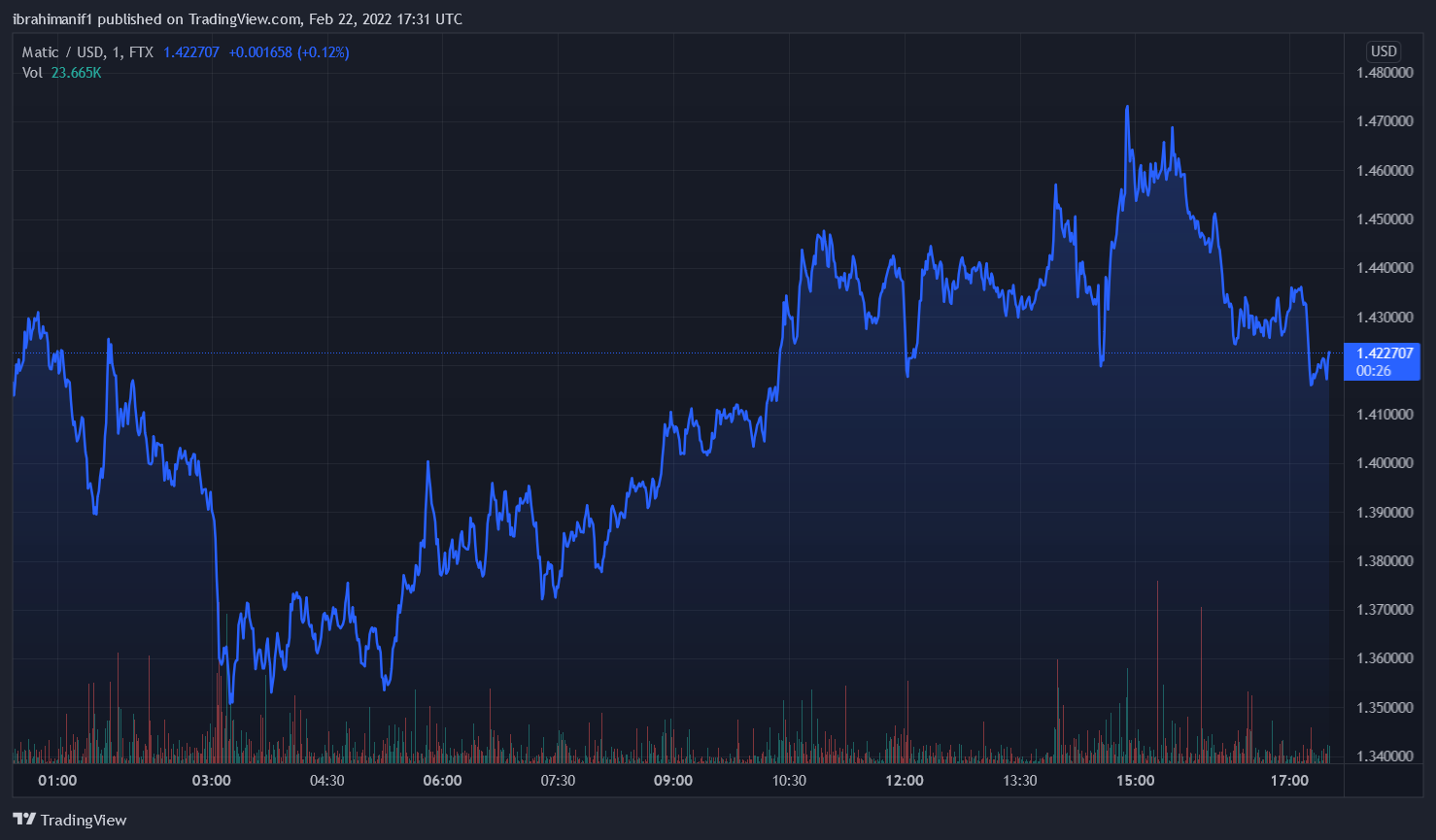Select the 12:00 time axis marker

905,781
